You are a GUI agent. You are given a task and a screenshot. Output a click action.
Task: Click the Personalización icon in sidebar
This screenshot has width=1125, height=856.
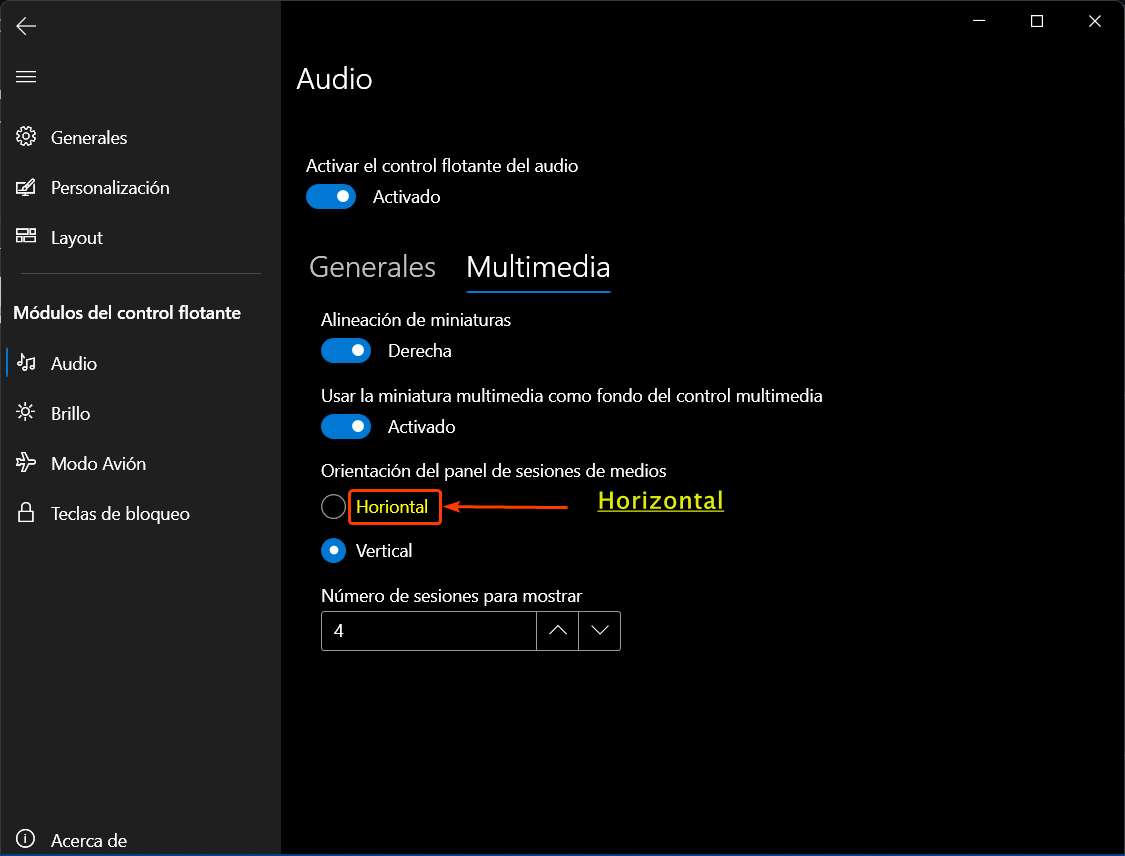click(26, 187)
